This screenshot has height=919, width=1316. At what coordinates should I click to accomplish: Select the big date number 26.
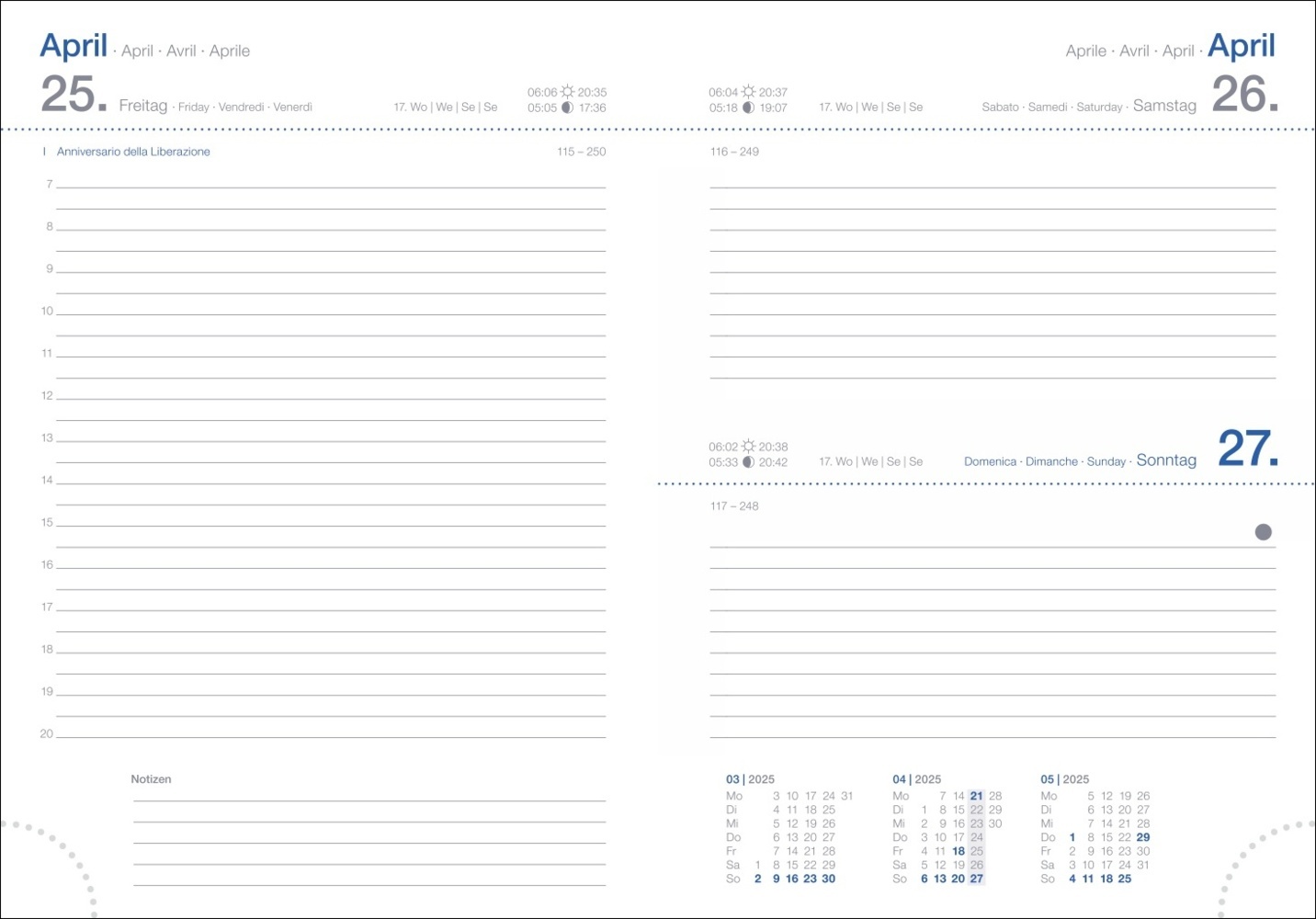[x=1245, y=95]
